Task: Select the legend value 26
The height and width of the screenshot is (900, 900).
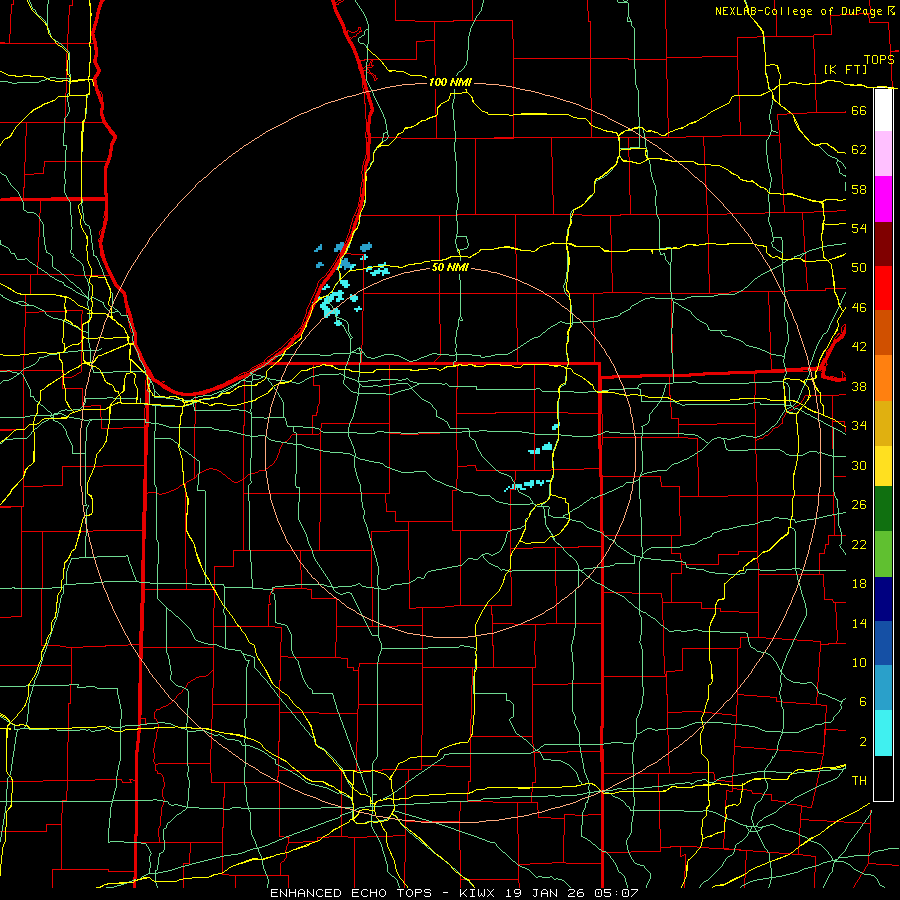Action: tap(859, 505)
